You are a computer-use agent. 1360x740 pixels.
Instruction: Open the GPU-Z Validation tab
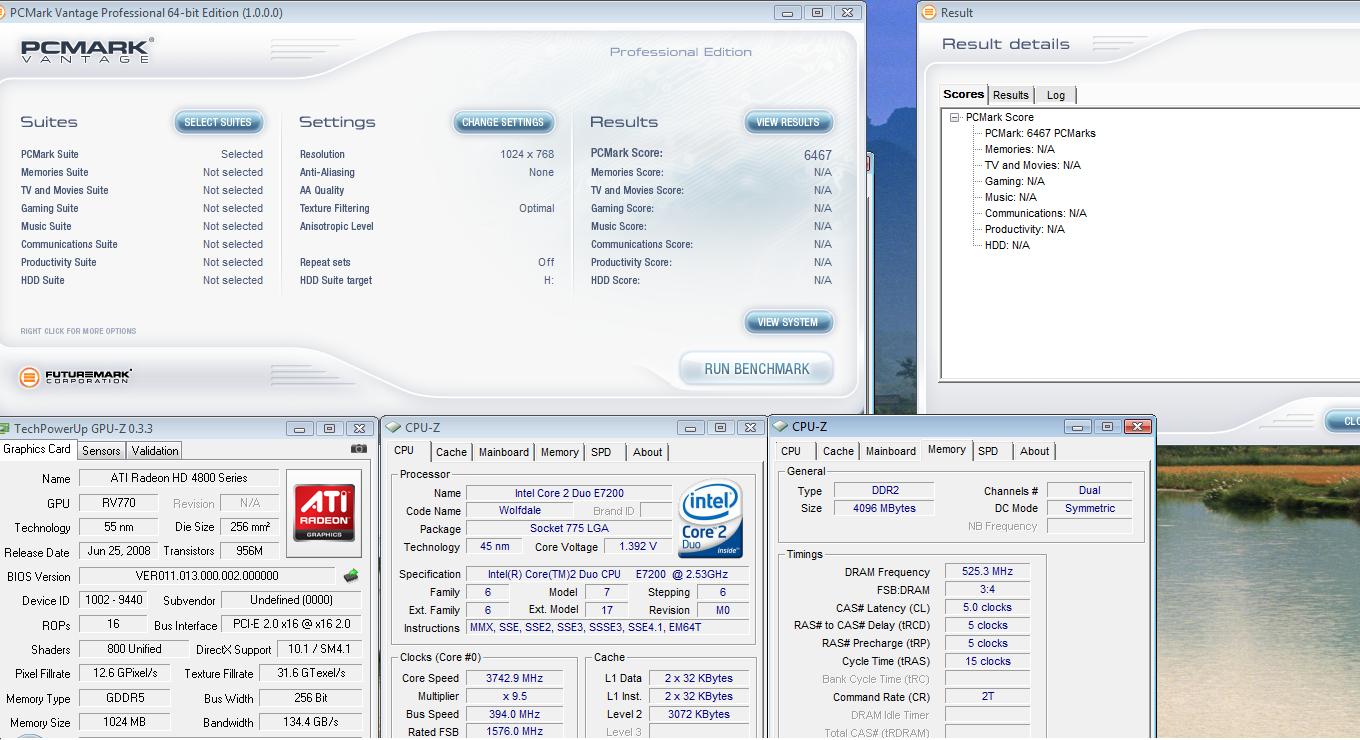tap(155, 451)
